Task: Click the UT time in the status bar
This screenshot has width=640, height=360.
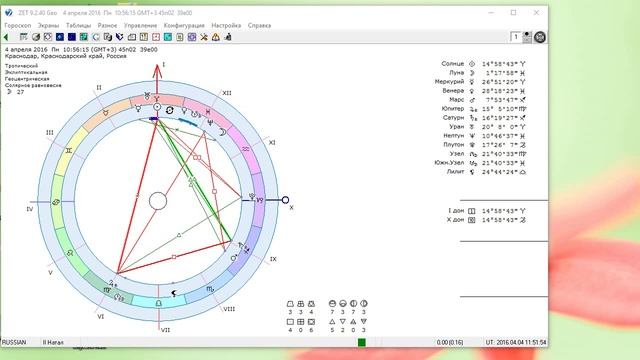Action: (x=516, y=342)
